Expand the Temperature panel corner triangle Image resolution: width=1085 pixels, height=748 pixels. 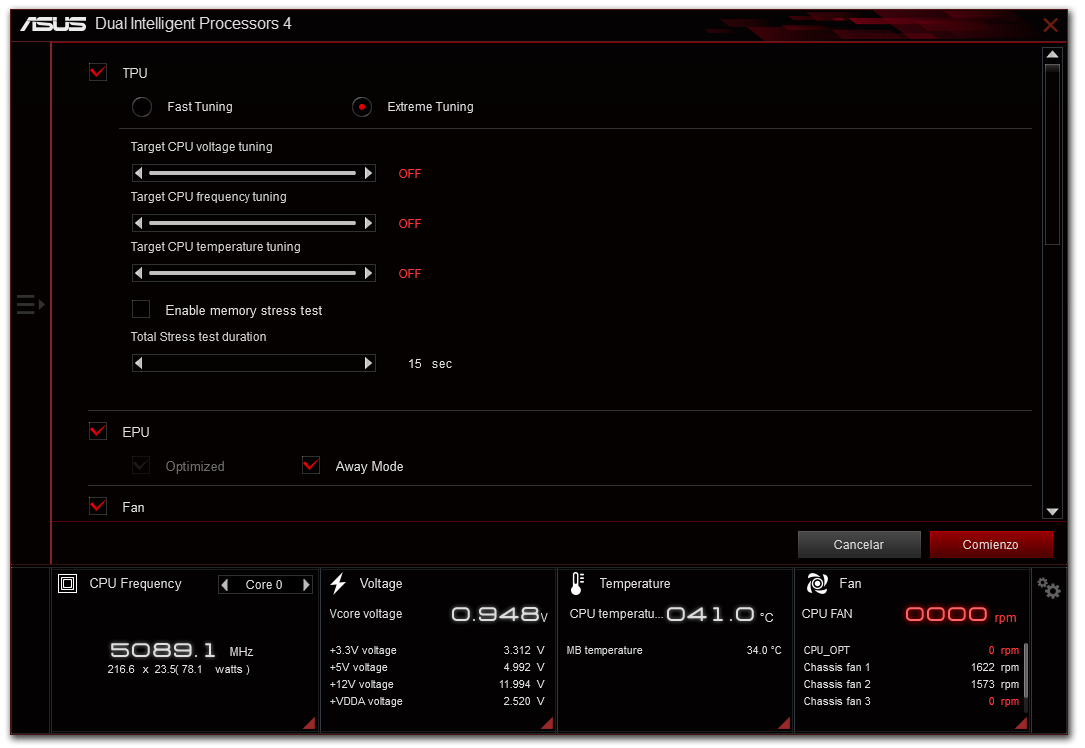pos(785,724)
